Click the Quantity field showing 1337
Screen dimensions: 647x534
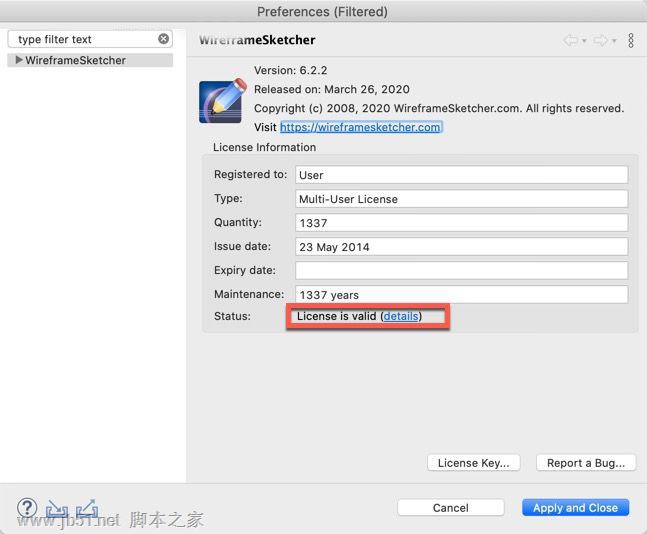tap(462, 223)
